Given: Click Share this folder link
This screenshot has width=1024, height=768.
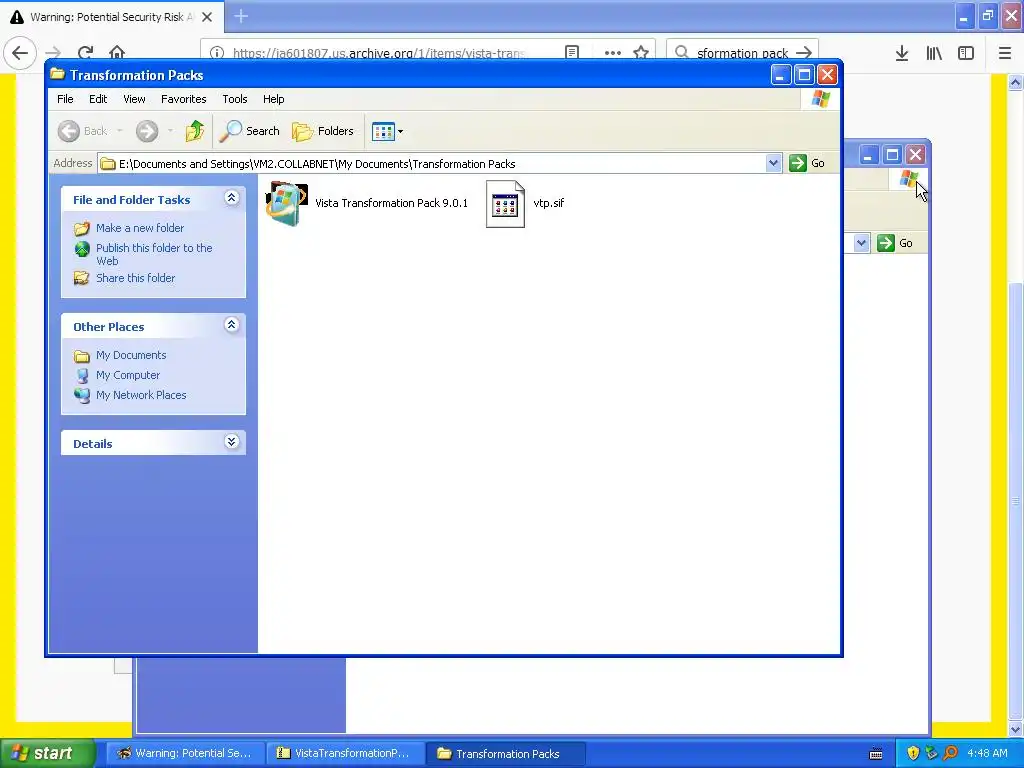Looking at the screenshot, I should (135, 278).
